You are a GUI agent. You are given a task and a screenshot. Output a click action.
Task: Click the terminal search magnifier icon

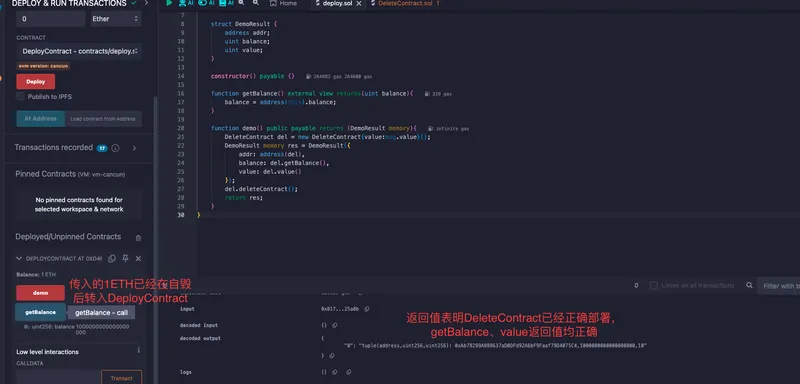[x=749, y=286]
